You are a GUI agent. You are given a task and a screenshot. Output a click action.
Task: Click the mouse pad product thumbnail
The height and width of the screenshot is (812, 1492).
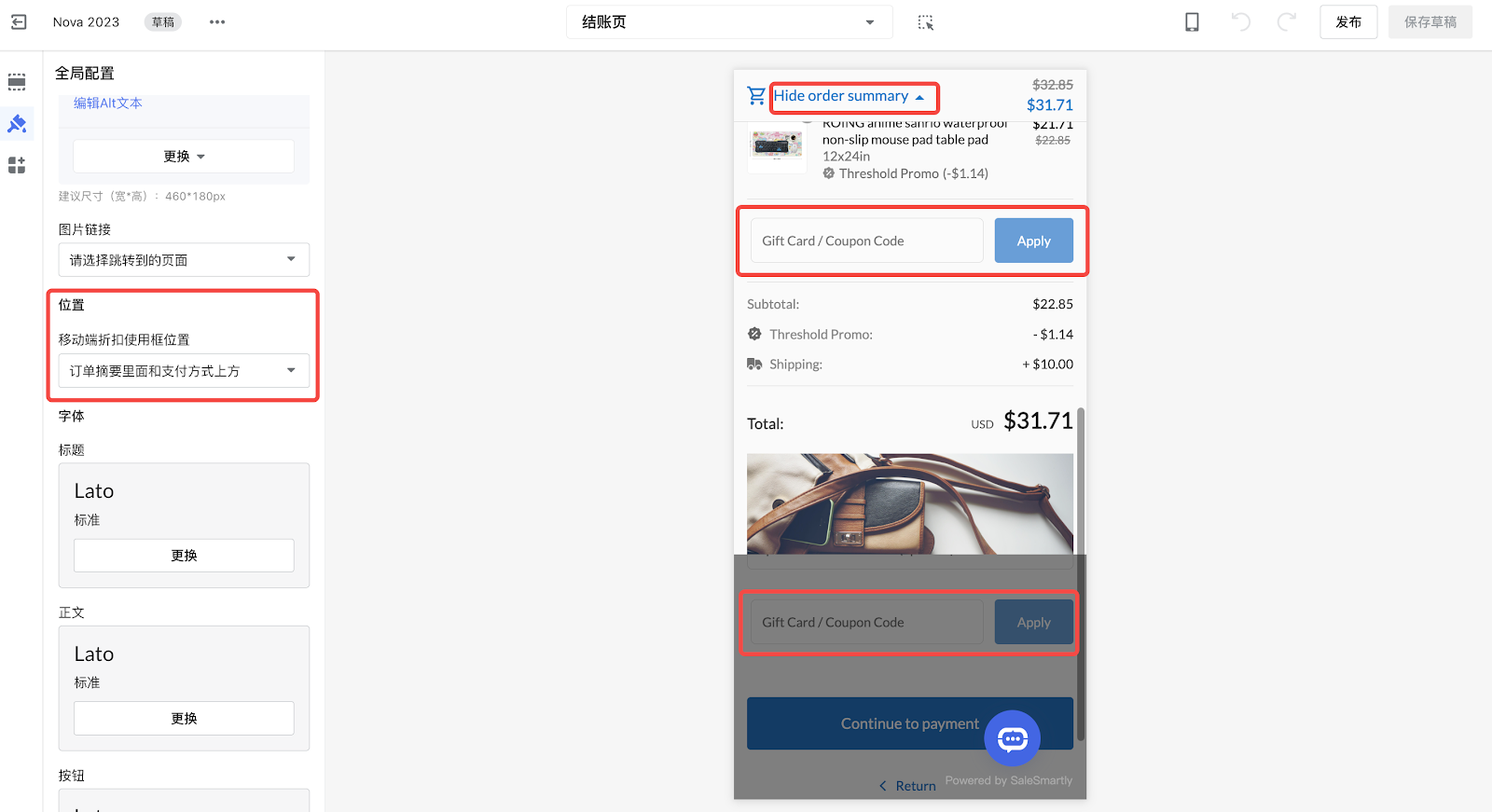(778, 145)
